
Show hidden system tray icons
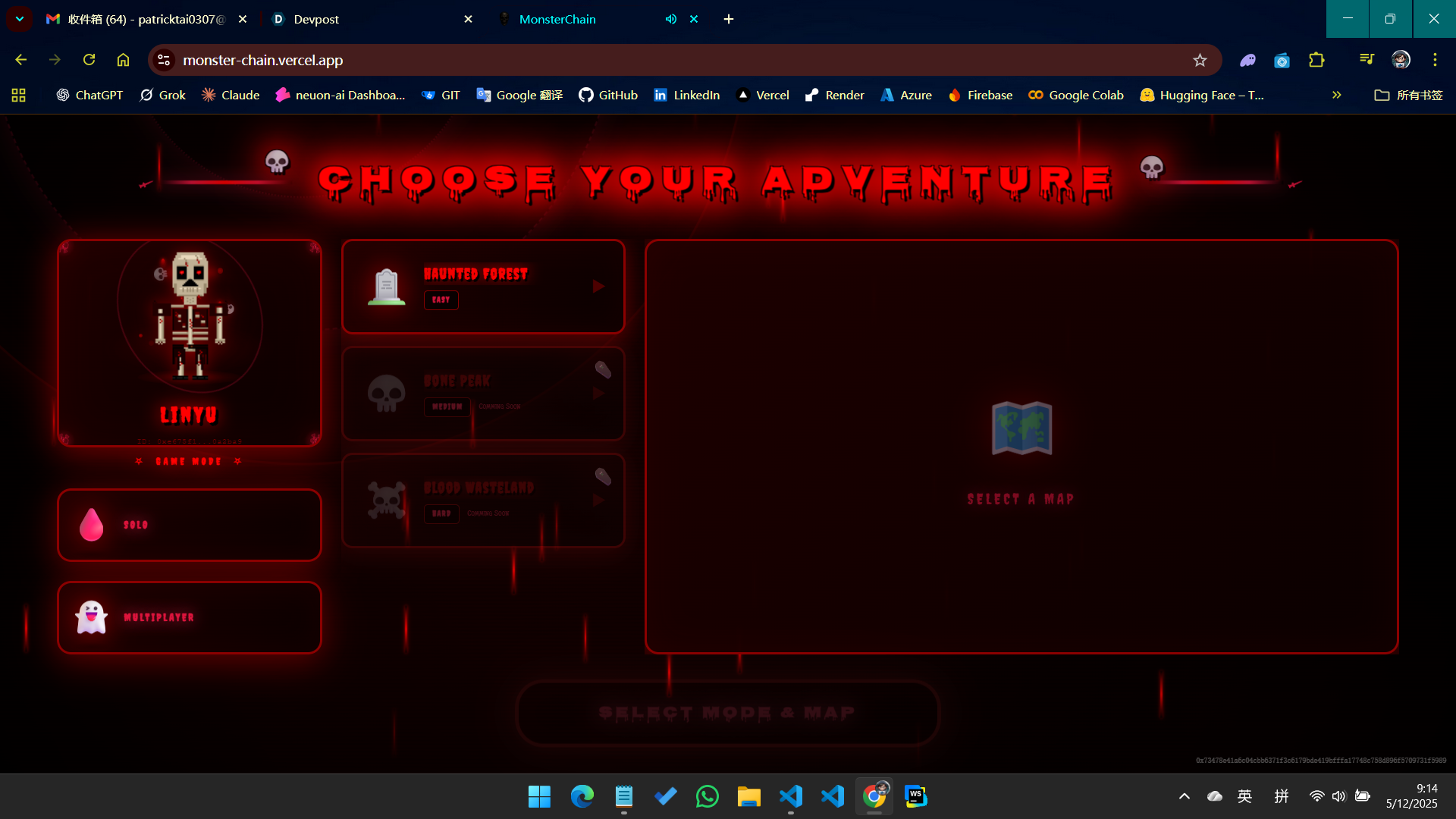[x=1184, y=796]
